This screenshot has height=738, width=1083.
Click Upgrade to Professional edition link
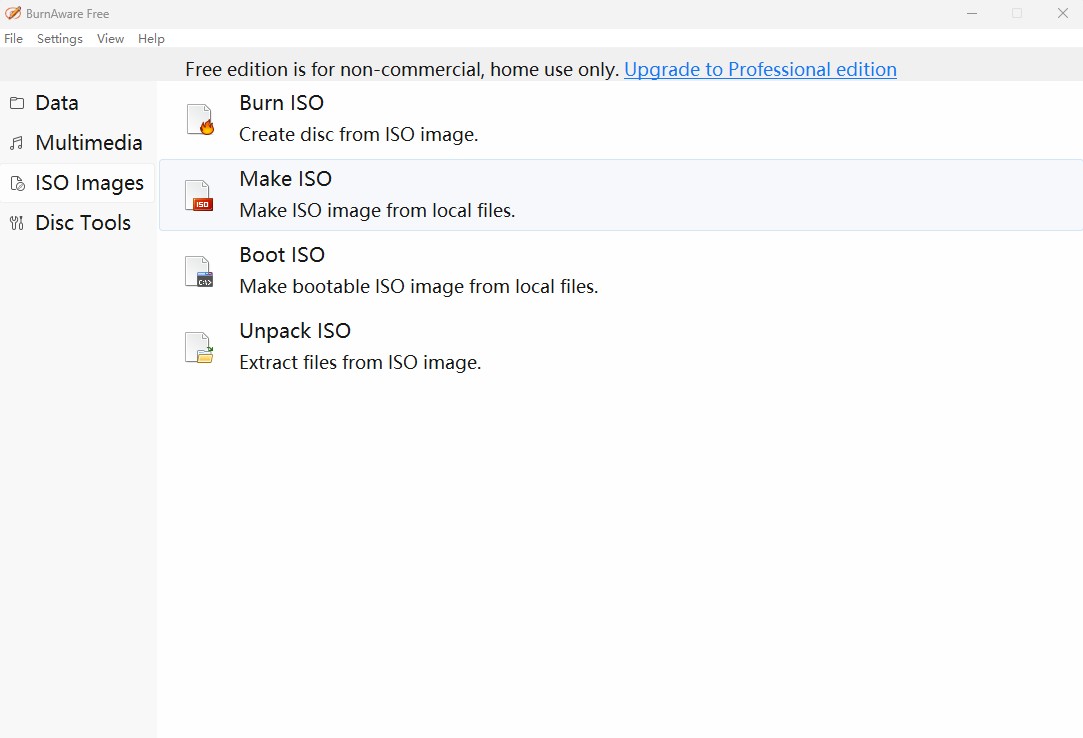(x=760, y=69)
